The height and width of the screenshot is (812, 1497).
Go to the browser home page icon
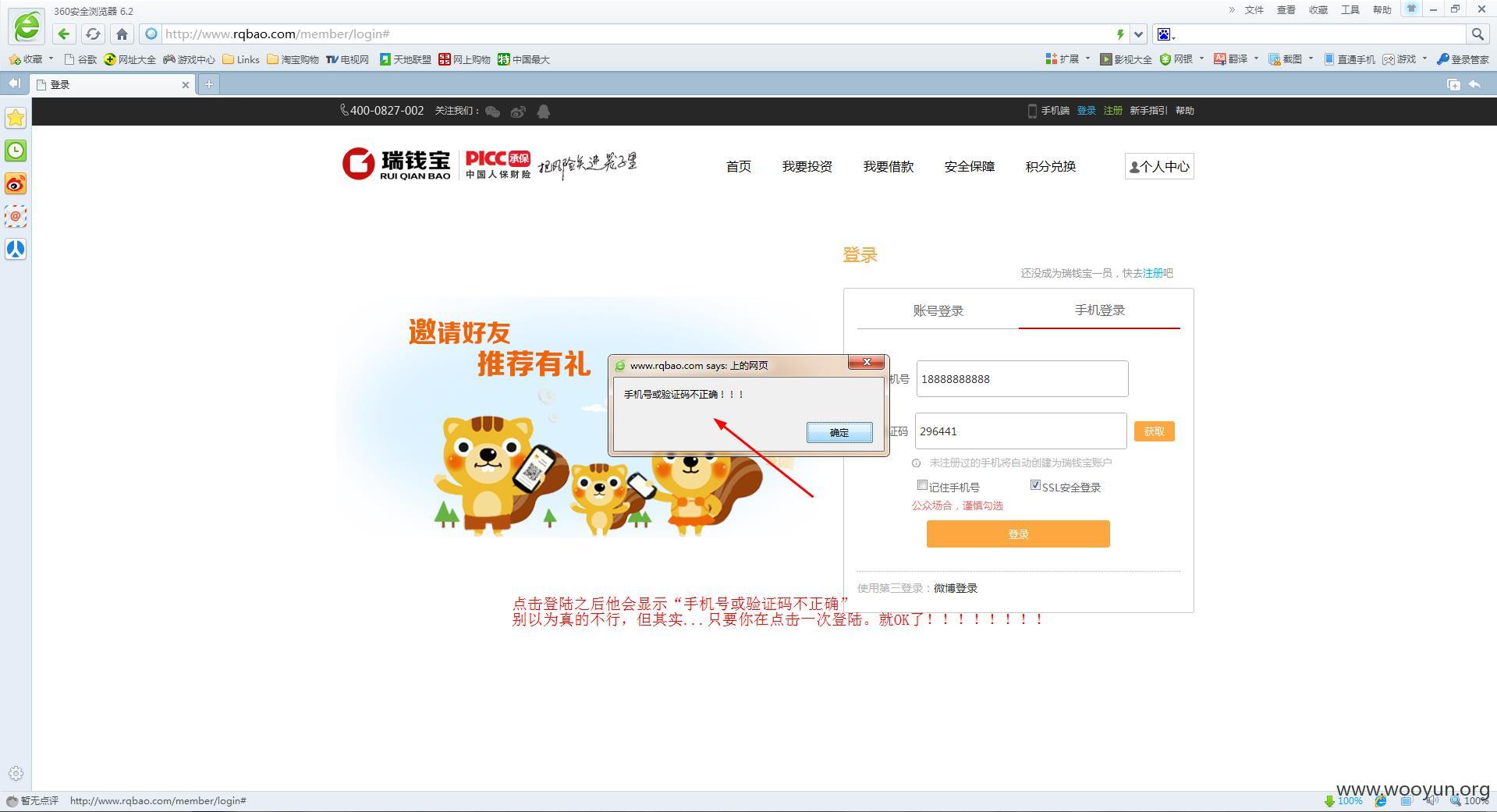(122, 34)
